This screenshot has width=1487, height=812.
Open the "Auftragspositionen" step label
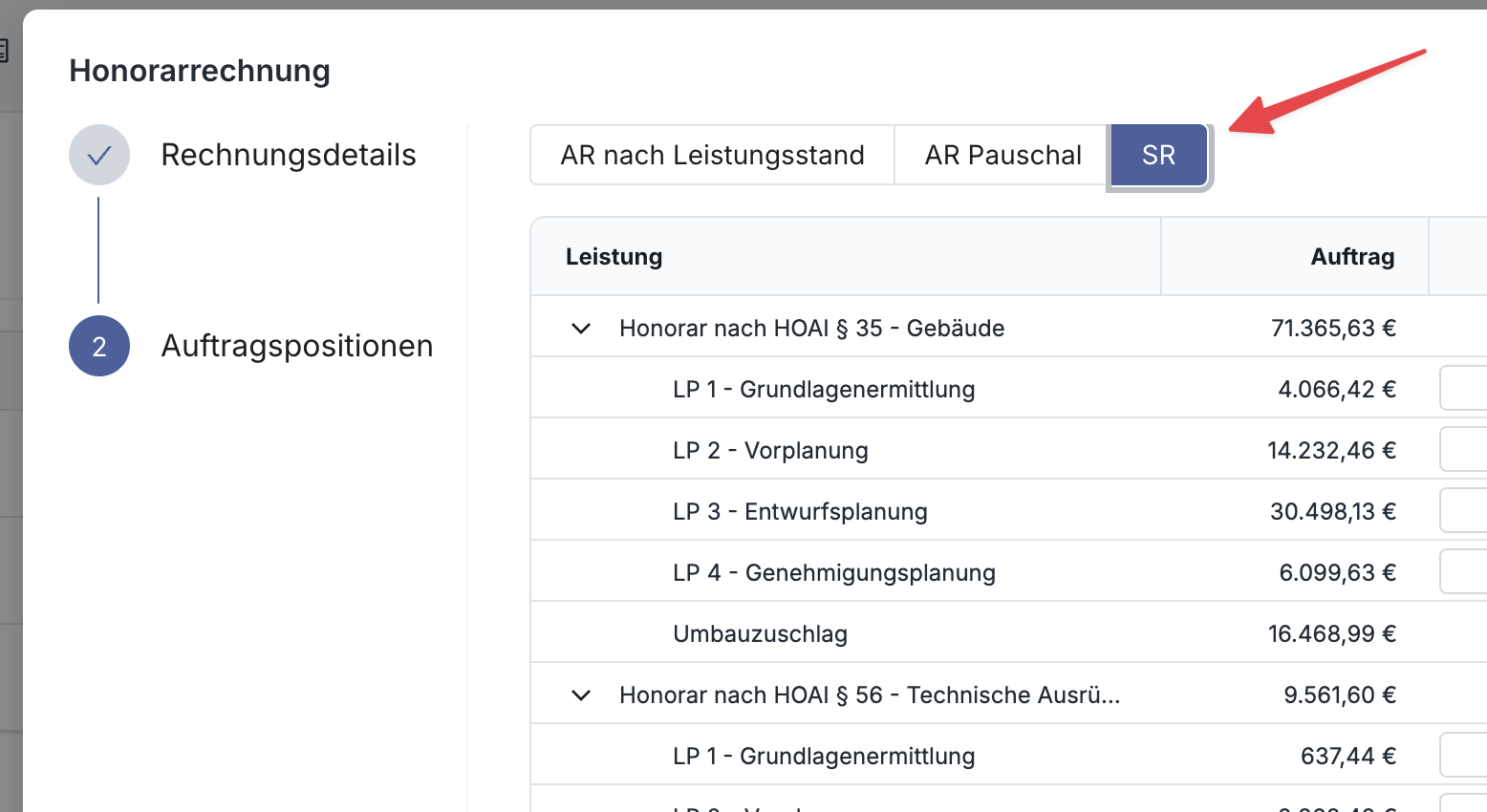coord(296,346)
